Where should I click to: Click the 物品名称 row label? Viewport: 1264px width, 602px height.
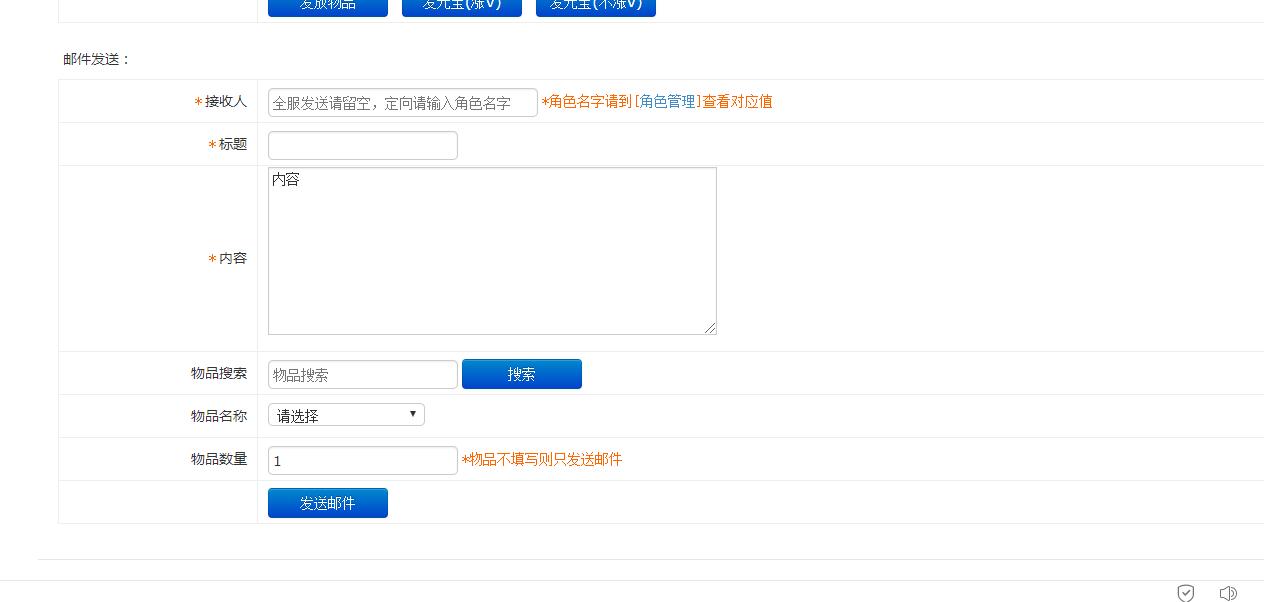(219, 416)
